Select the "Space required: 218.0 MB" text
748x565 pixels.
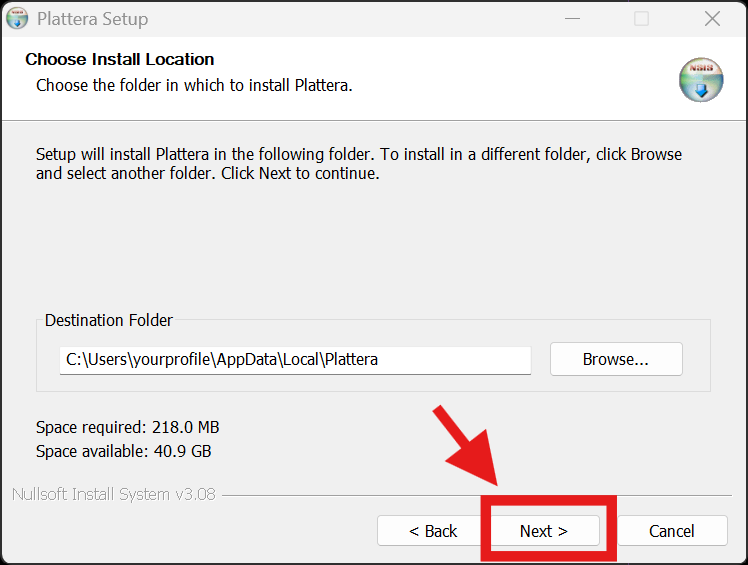[x=127, y=428]
